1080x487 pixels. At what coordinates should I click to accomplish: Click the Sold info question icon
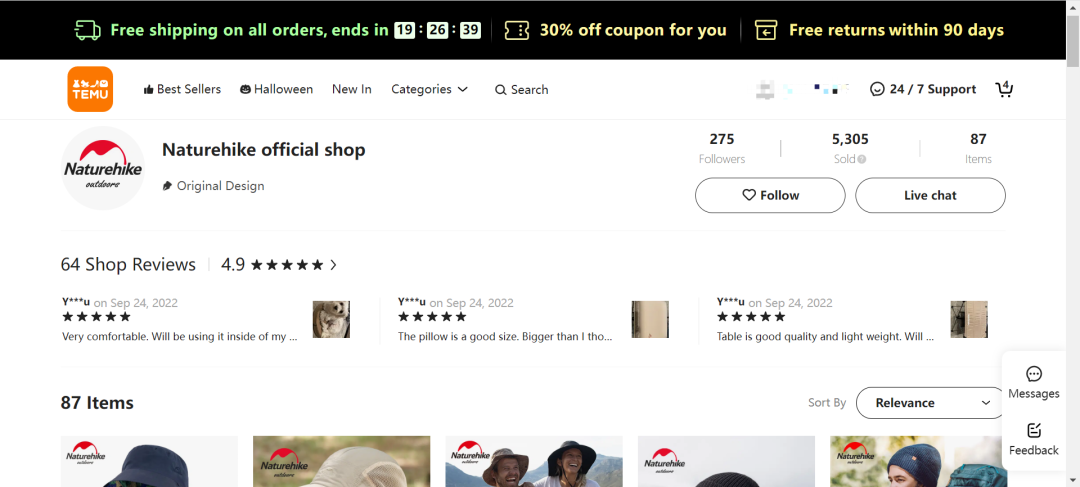[862, 159]
